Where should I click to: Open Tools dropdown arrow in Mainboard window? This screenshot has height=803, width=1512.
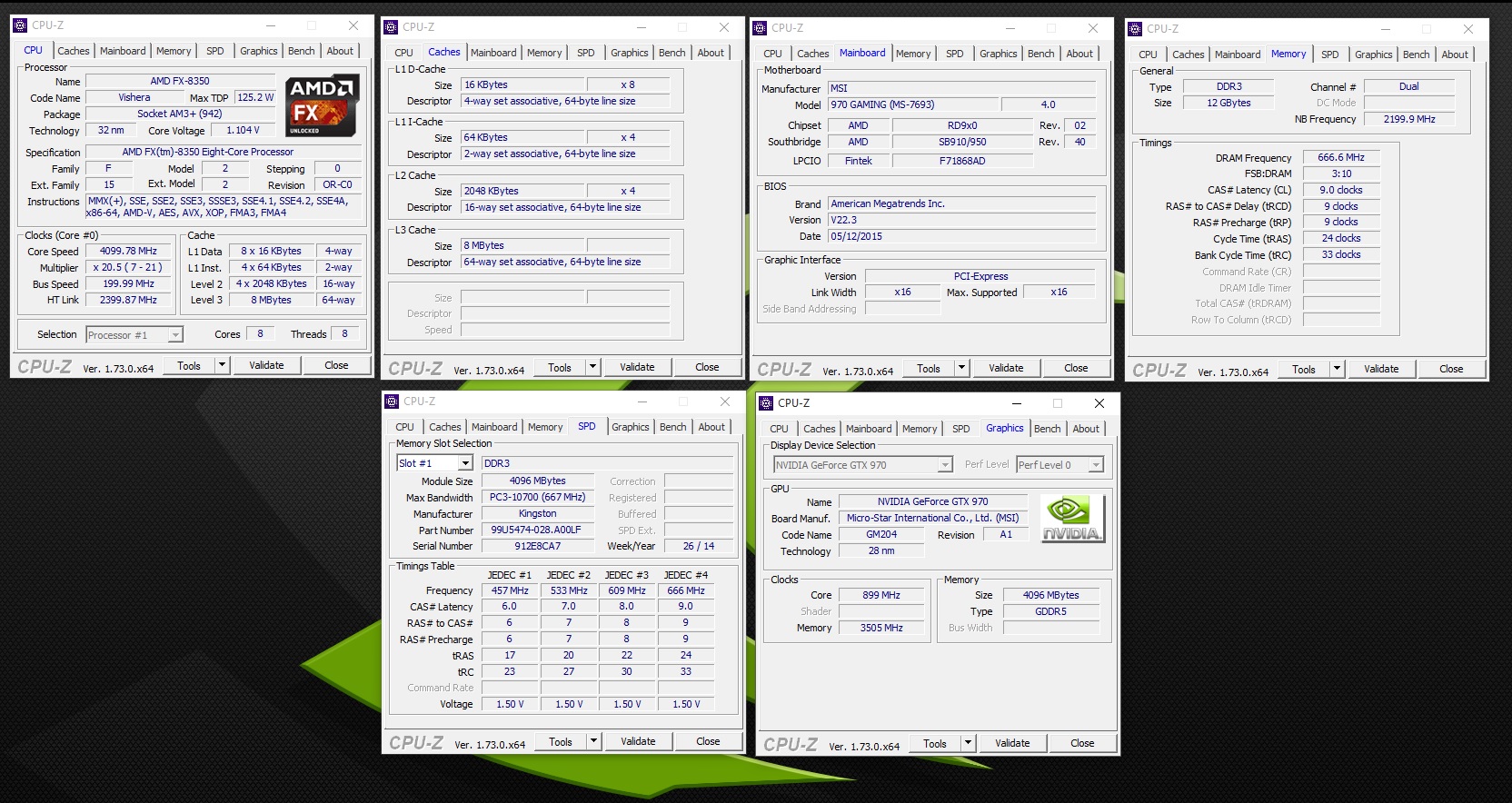click(961, 368)
